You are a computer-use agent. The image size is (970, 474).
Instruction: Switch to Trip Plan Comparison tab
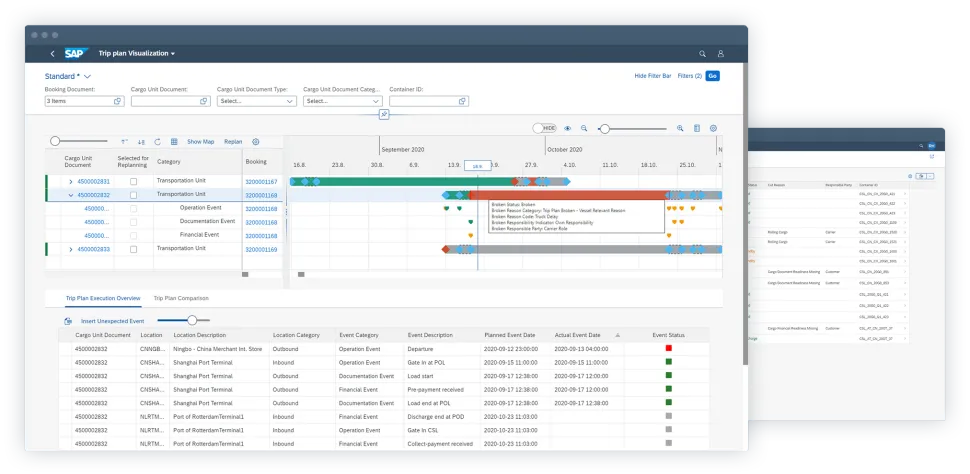point(180,298)
